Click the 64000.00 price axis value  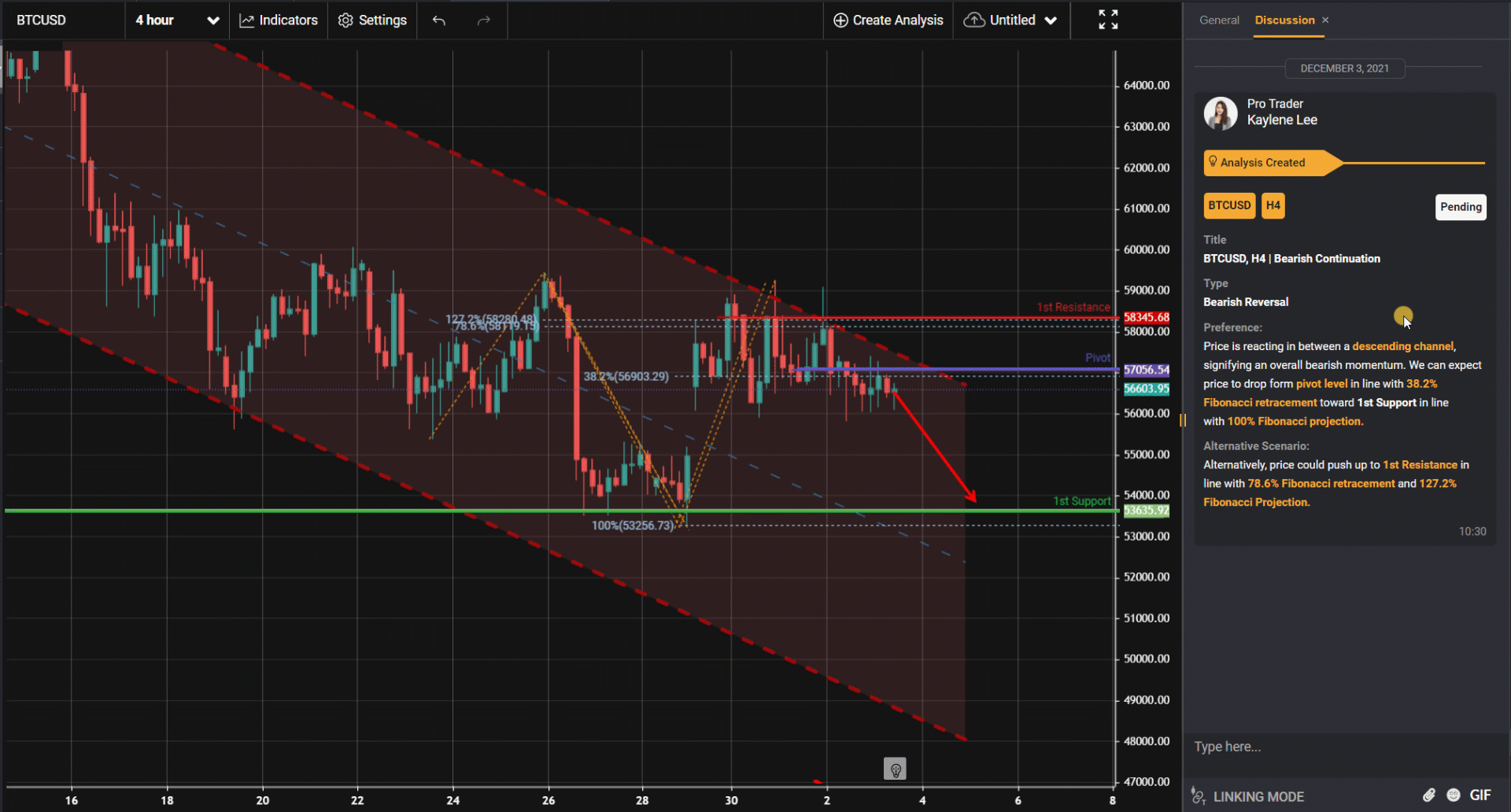click(1146, 85)
